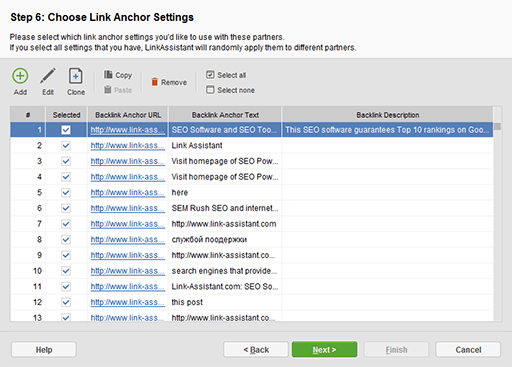Toggle the checkbox in row 11
The height and width of the screenshot is (367, 512).
pyautogui.click(x=66, y=286)
